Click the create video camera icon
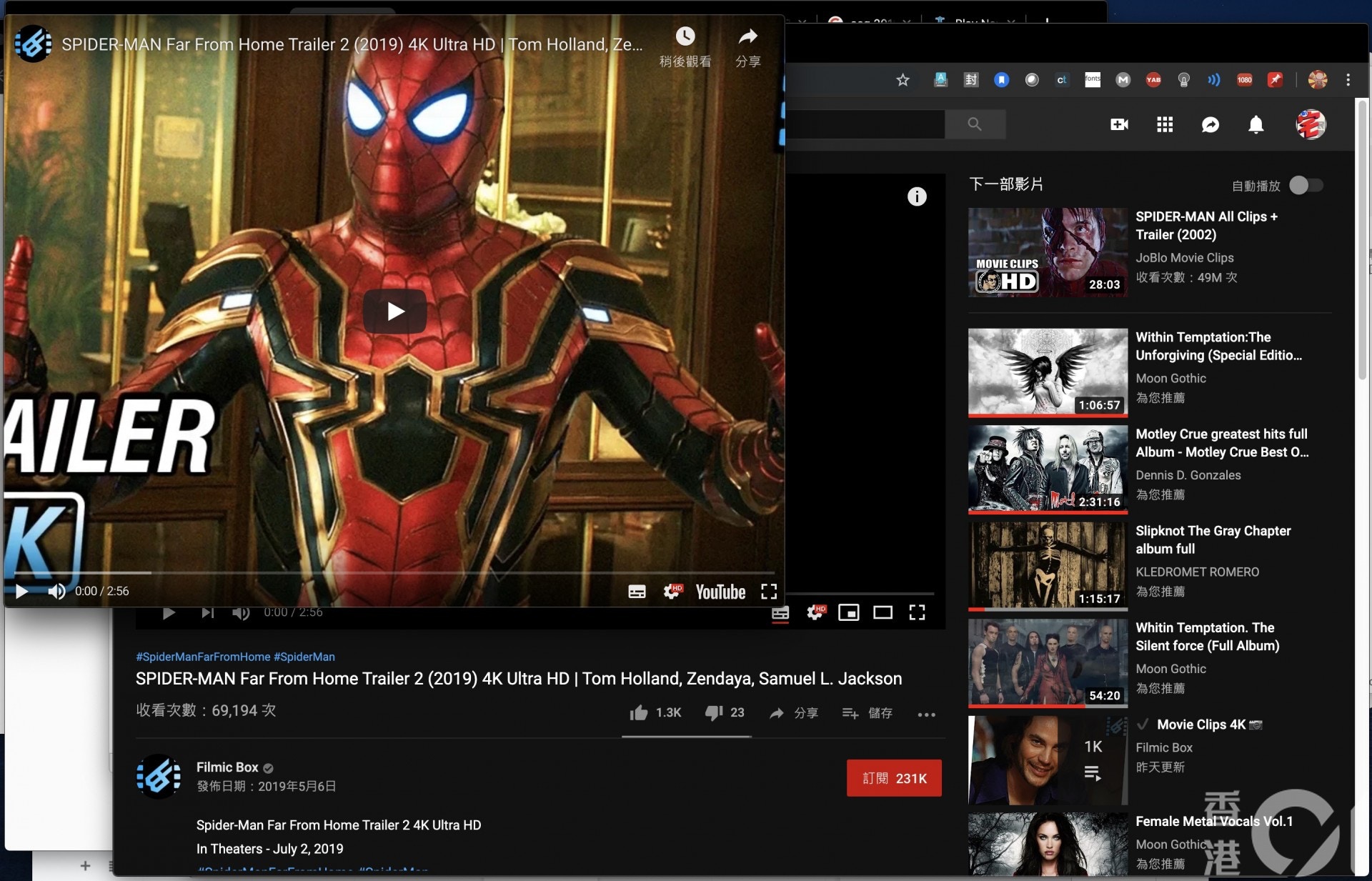Screen dimensions: 1372x881 click(x=1119, y=125)
